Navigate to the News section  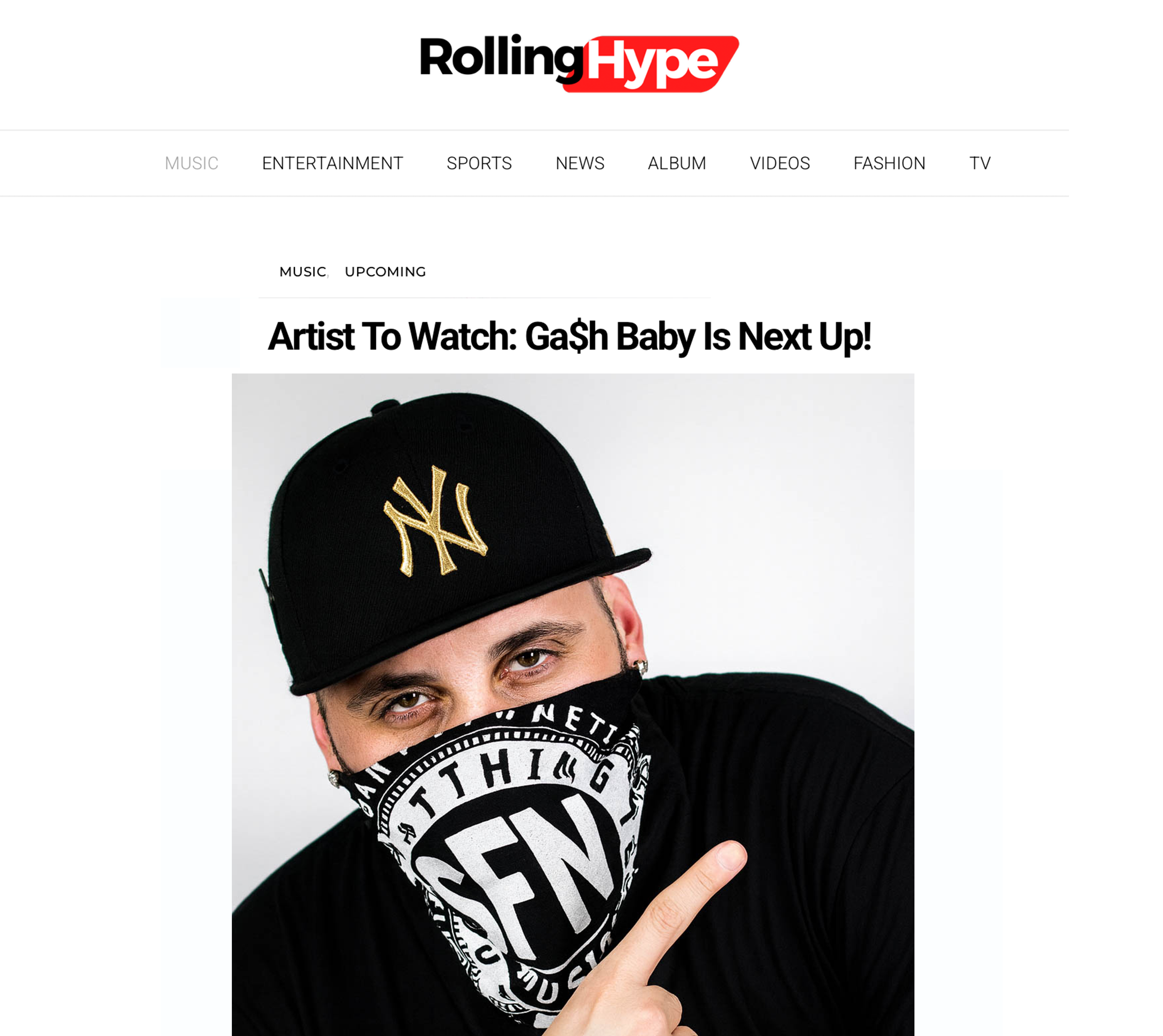coord(580,164)
